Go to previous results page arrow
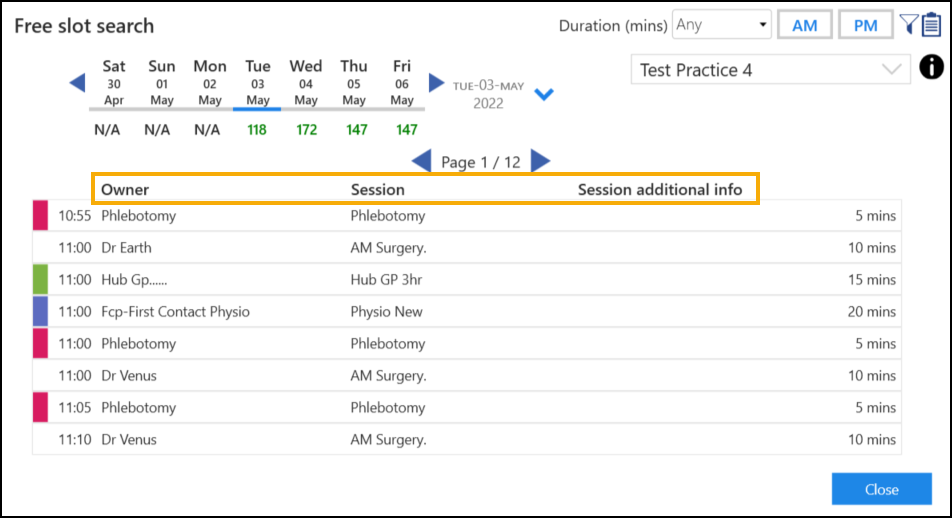952x518 pixels. tap(422, 161)
